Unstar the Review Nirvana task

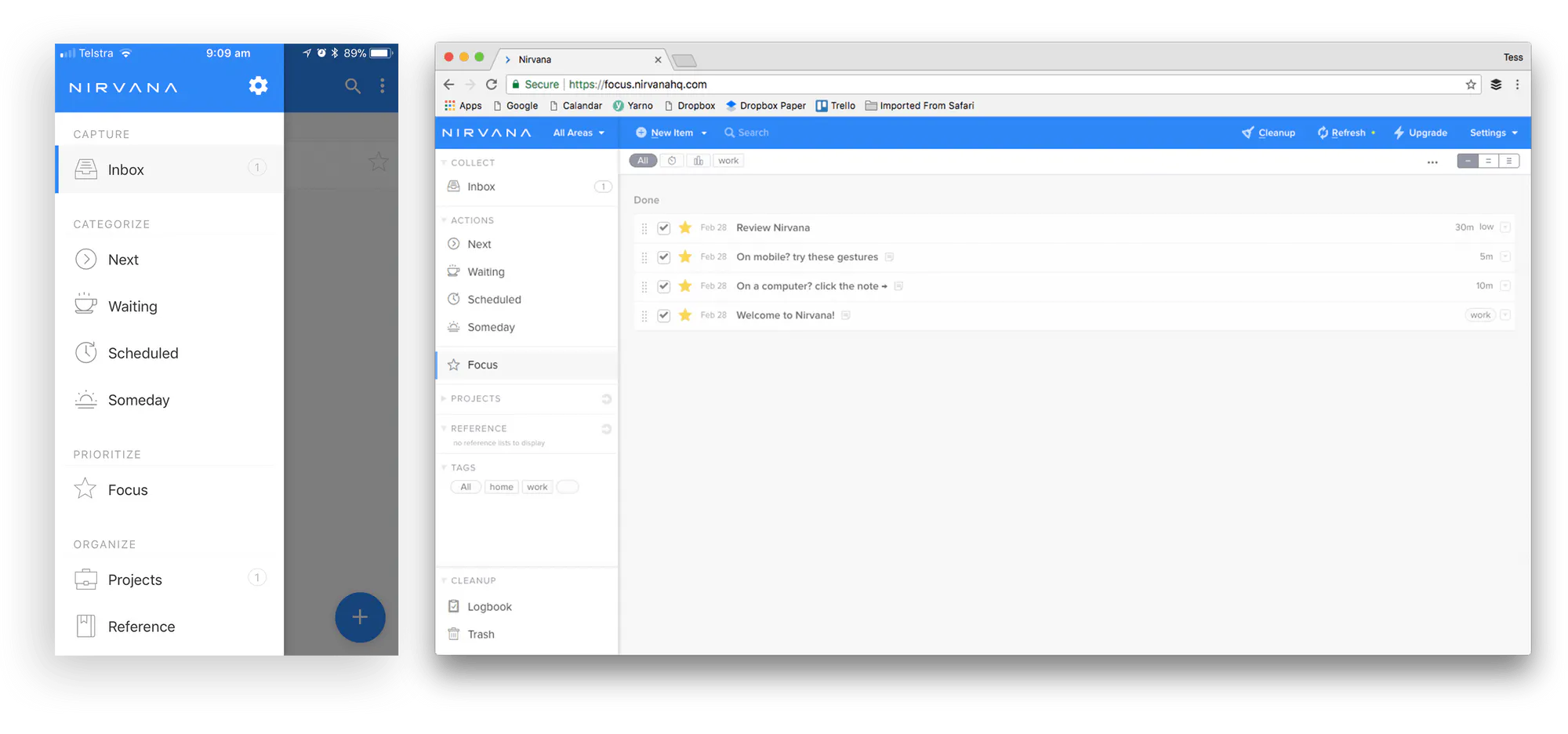[x=685, y=227]
